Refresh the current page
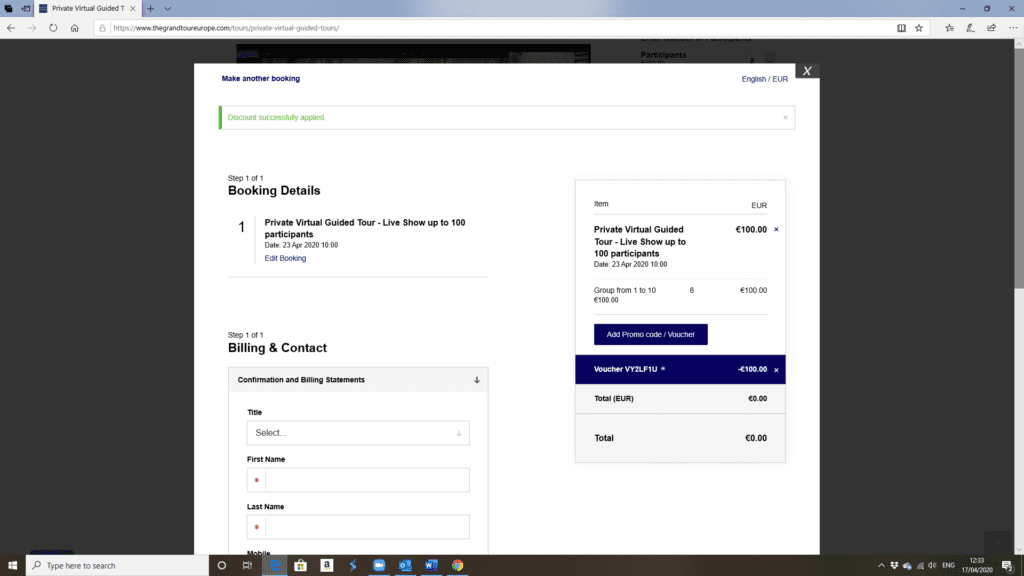1024x576 pixels. (x=53, y=28)
